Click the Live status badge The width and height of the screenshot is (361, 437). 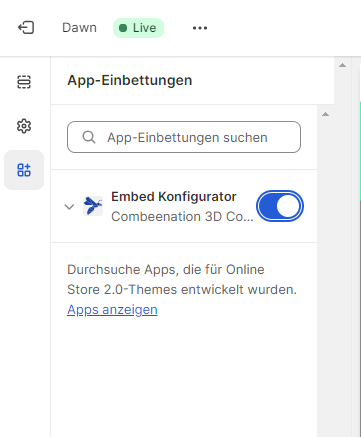138,28
